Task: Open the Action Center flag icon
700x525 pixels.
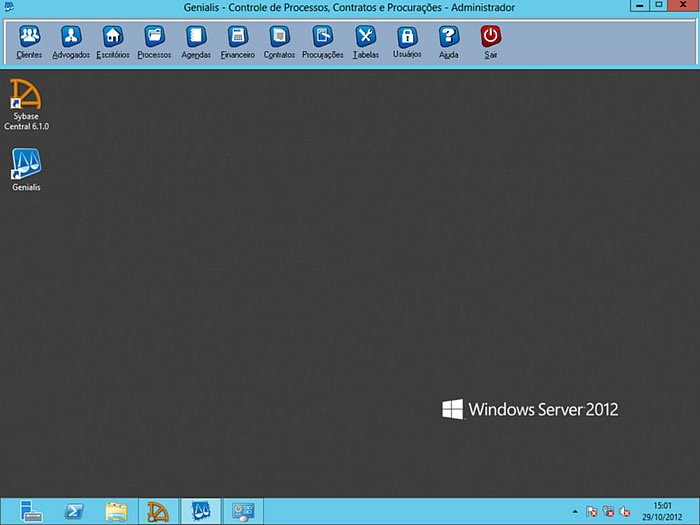Action: (592, 512)
